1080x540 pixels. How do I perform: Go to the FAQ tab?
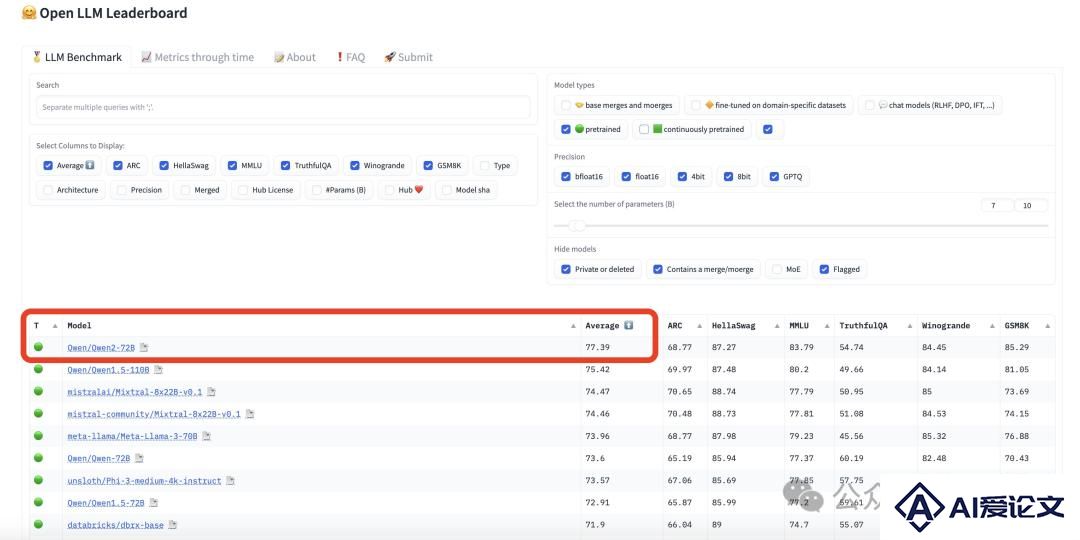350,57
